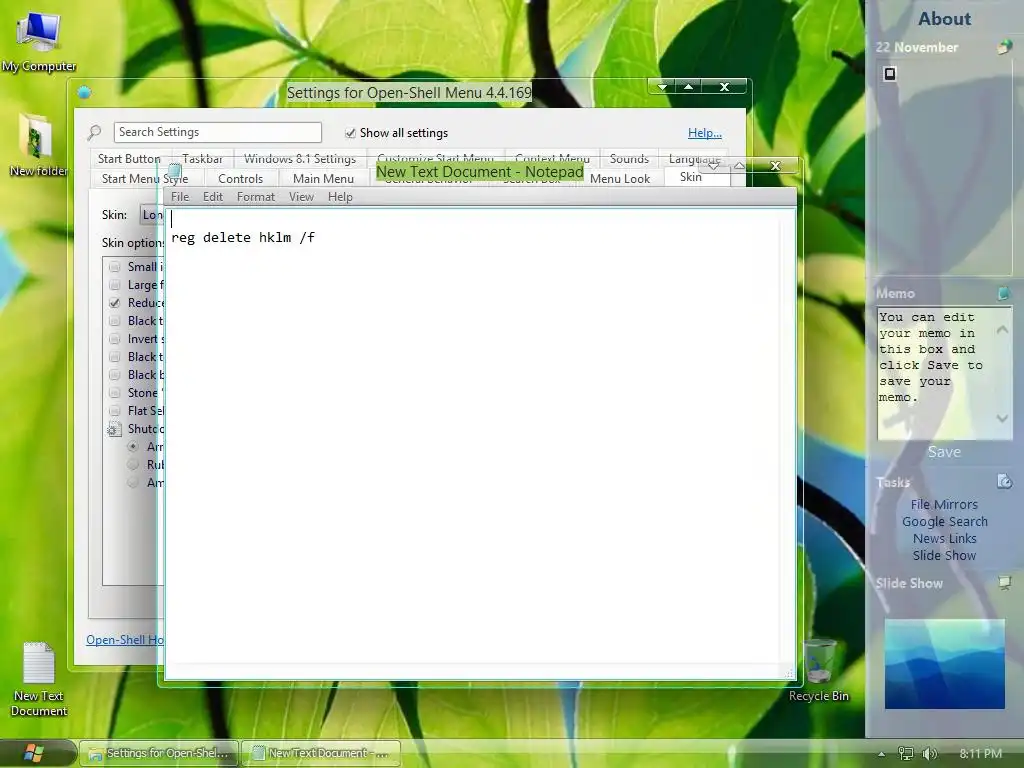Image resolution: width=1024 pixels, height=768 pixels.
Task: Click the 'reg delete hklm /f' text line
Action: [243, 238]
